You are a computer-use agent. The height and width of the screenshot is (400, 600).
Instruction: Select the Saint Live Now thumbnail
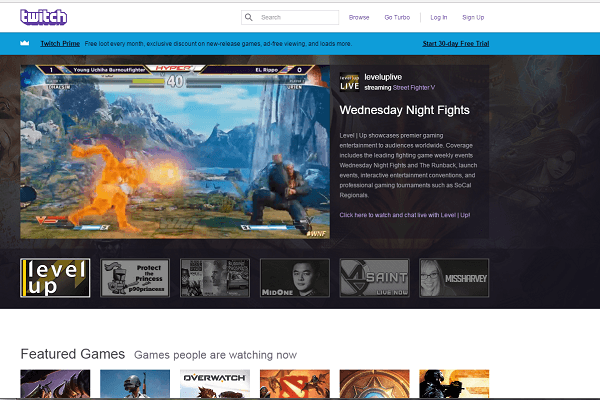pos(374,278)
